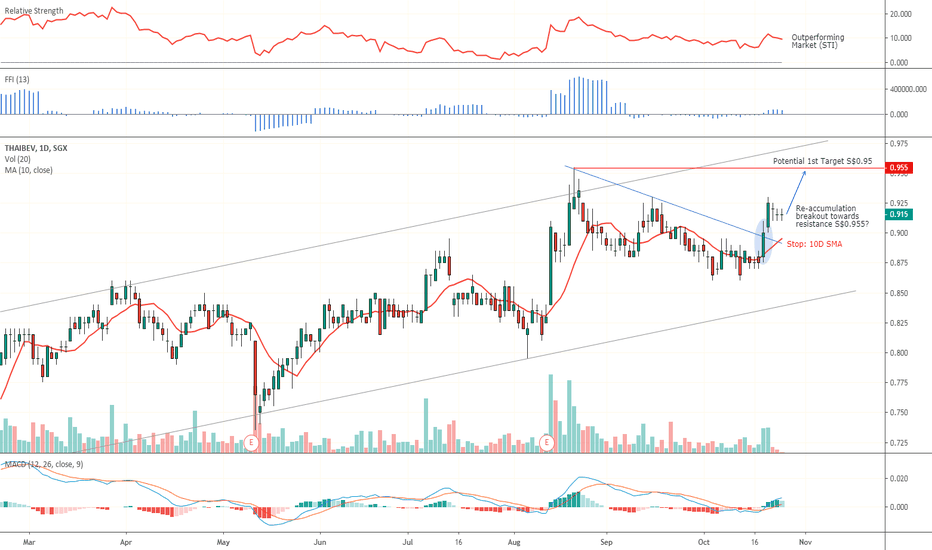Click the 0.750 price axis label

click(x=898, y=412)
